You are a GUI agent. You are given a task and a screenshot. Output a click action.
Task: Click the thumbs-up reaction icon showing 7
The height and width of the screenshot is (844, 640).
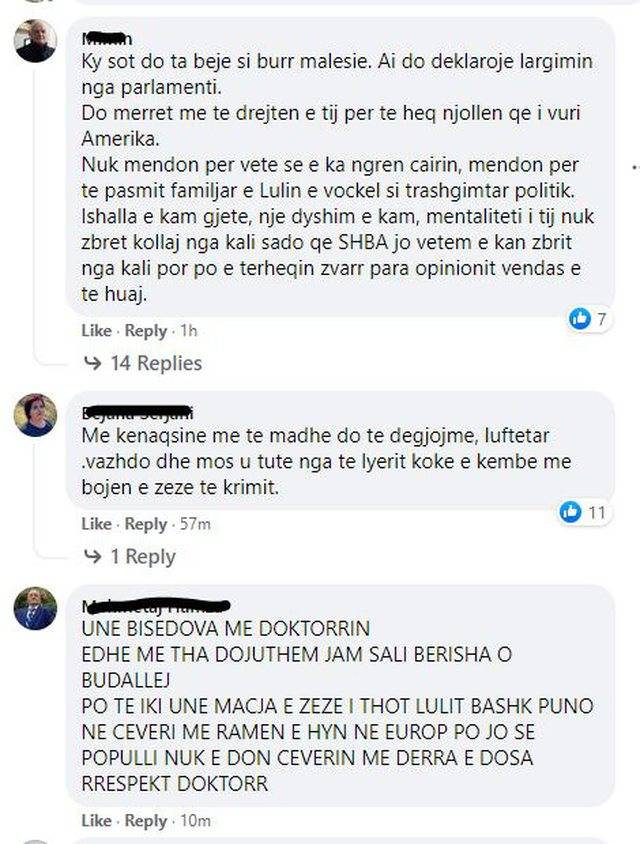[580, 319]
